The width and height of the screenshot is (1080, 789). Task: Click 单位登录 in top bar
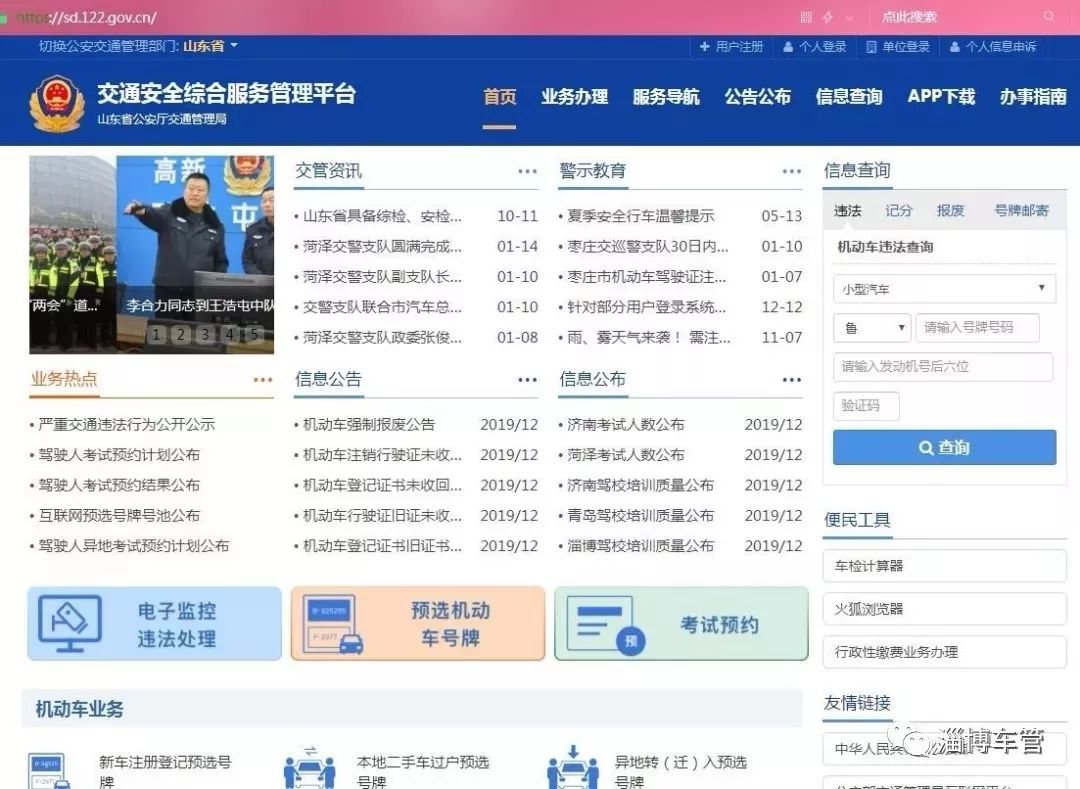[x=898, y=47]
